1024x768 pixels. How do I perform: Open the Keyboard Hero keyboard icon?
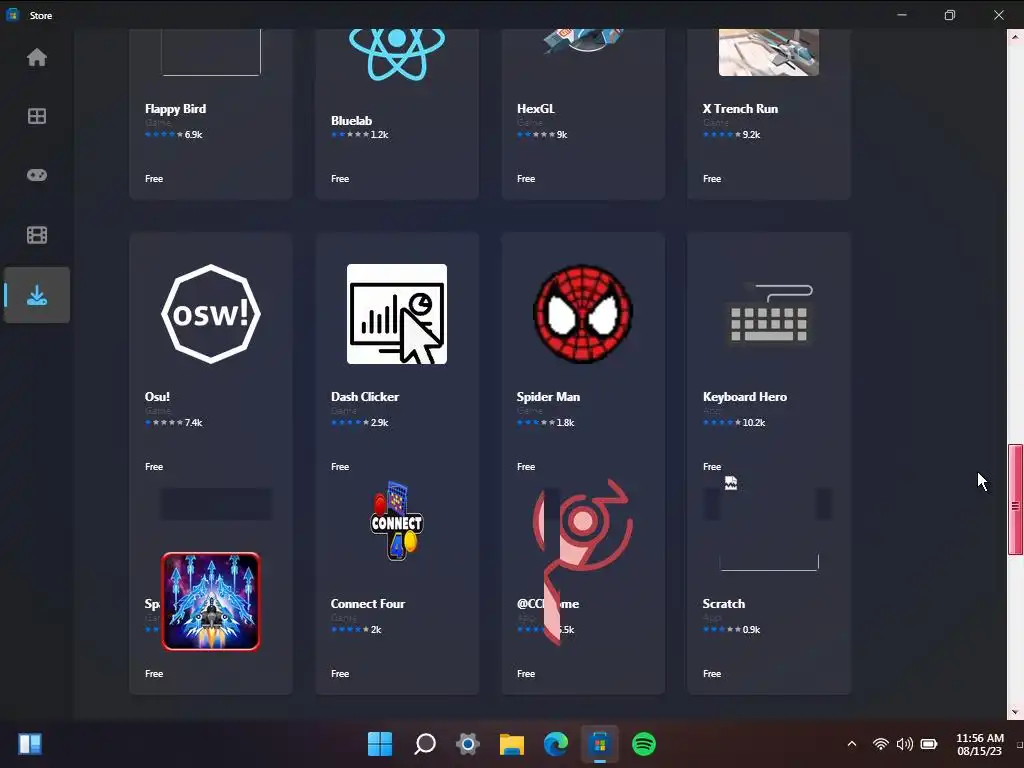[x=769, y=314]
